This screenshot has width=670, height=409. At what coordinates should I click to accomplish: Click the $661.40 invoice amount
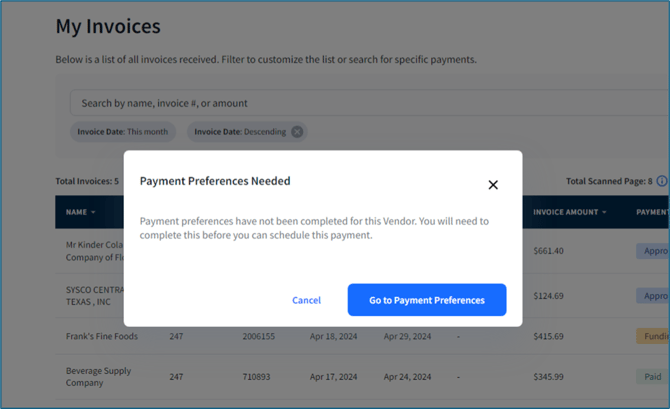(549, 251)
